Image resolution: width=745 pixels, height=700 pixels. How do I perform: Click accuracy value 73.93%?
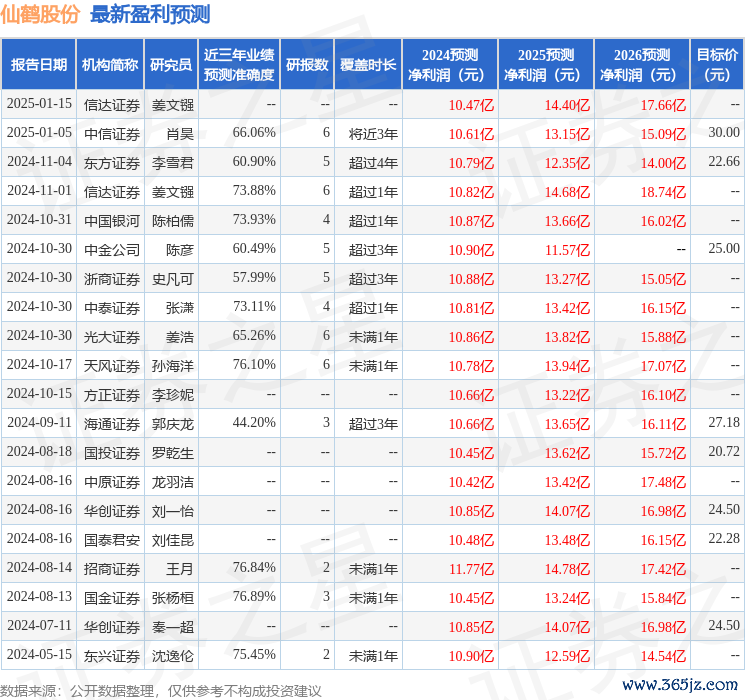[254, 220]
